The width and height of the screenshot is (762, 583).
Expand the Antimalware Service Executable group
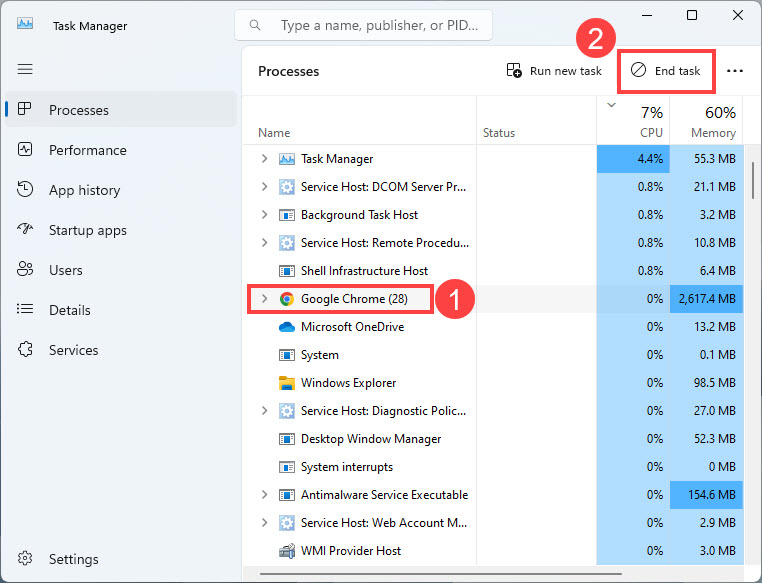(x=265, y=495)
